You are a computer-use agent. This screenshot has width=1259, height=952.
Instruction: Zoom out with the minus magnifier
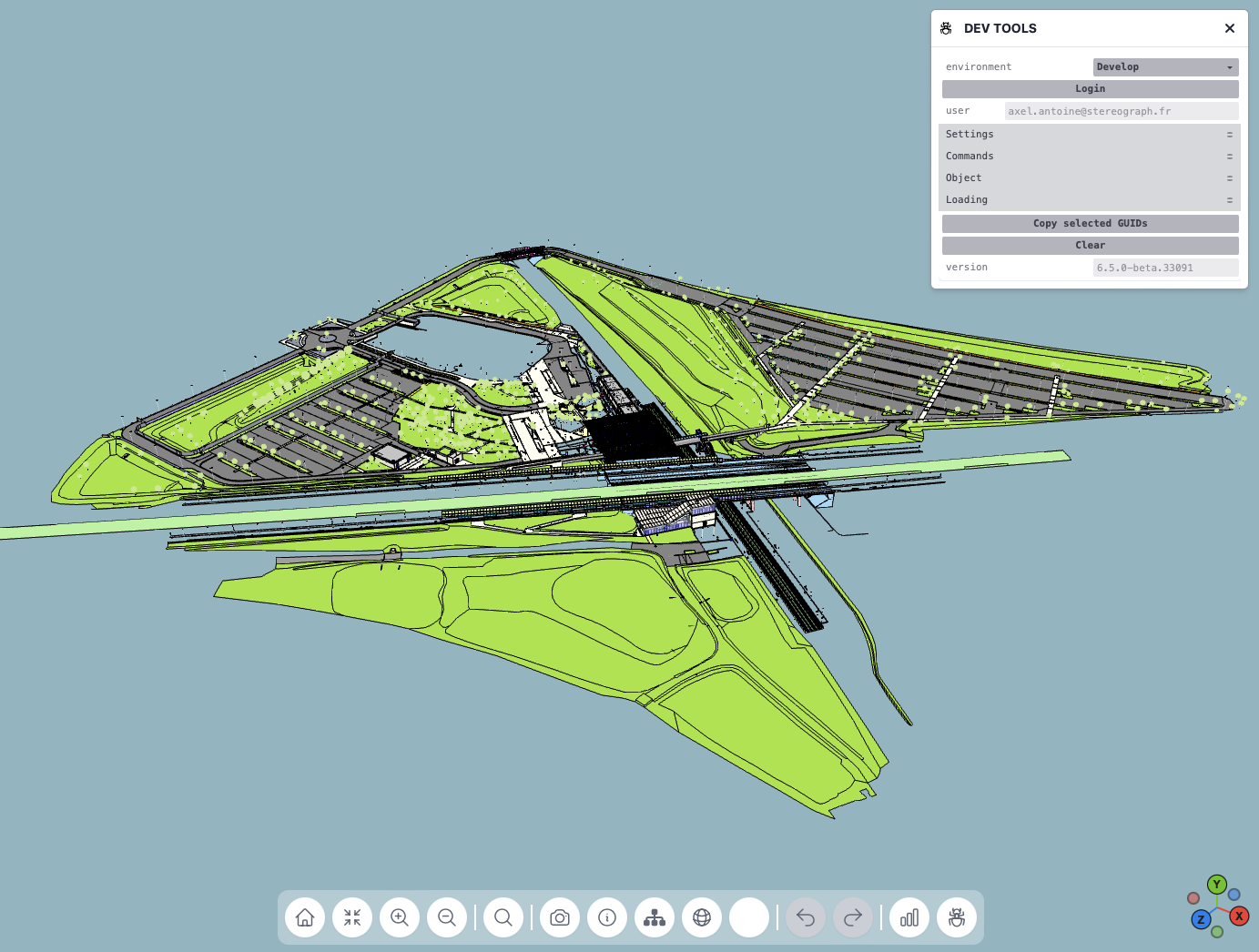(x=447, y=917)
